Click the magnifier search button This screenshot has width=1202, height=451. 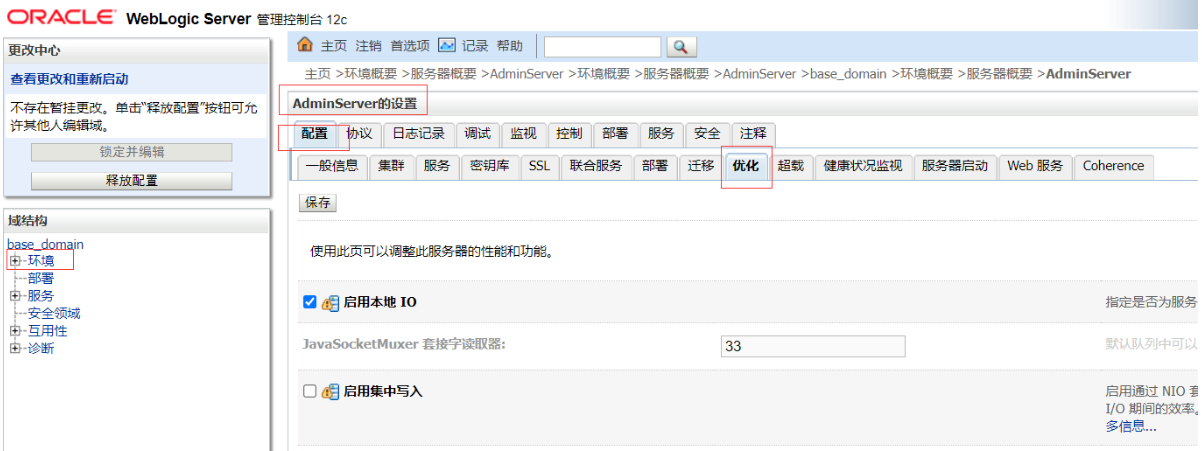click(681, 47)
